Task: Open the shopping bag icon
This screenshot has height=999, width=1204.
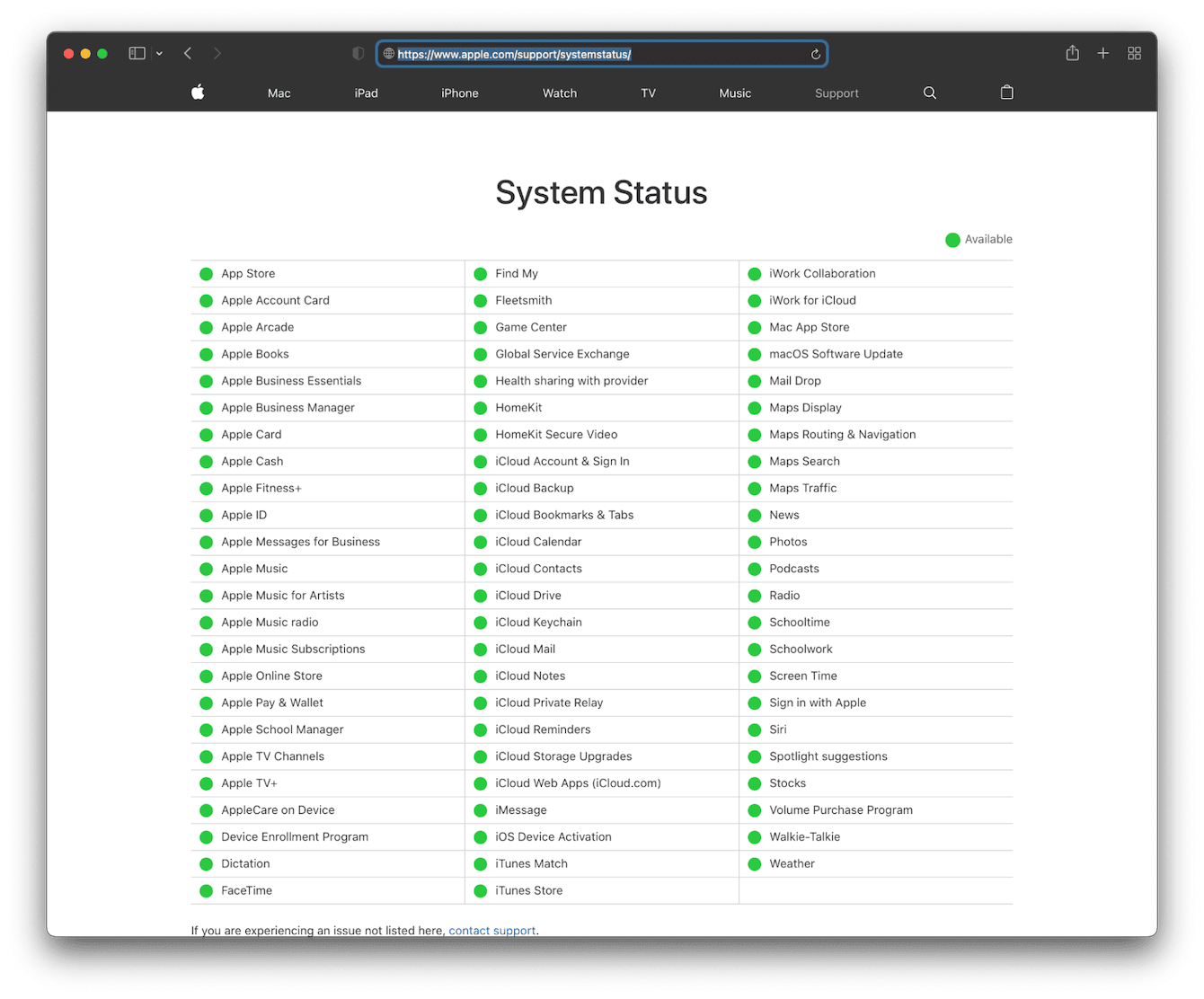Action: [1007, 93]
